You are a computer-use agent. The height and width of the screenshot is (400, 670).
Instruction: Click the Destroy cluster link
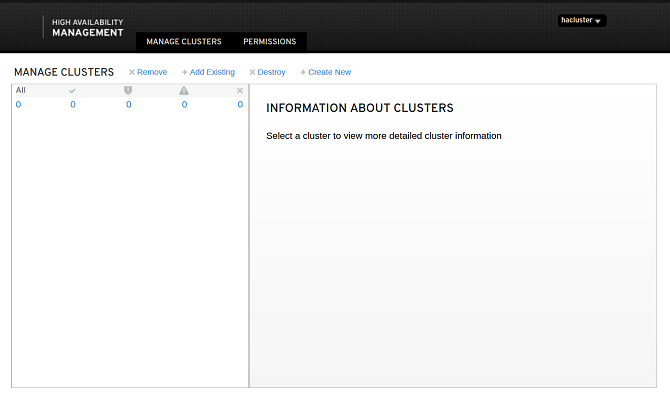[271, 72]
